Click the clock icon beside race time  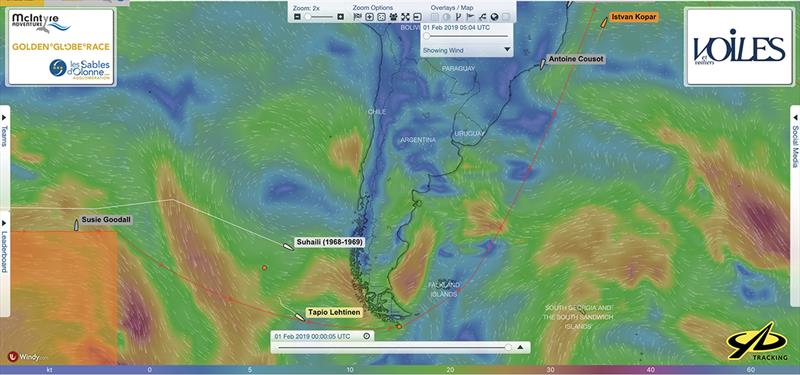(366, 336)
